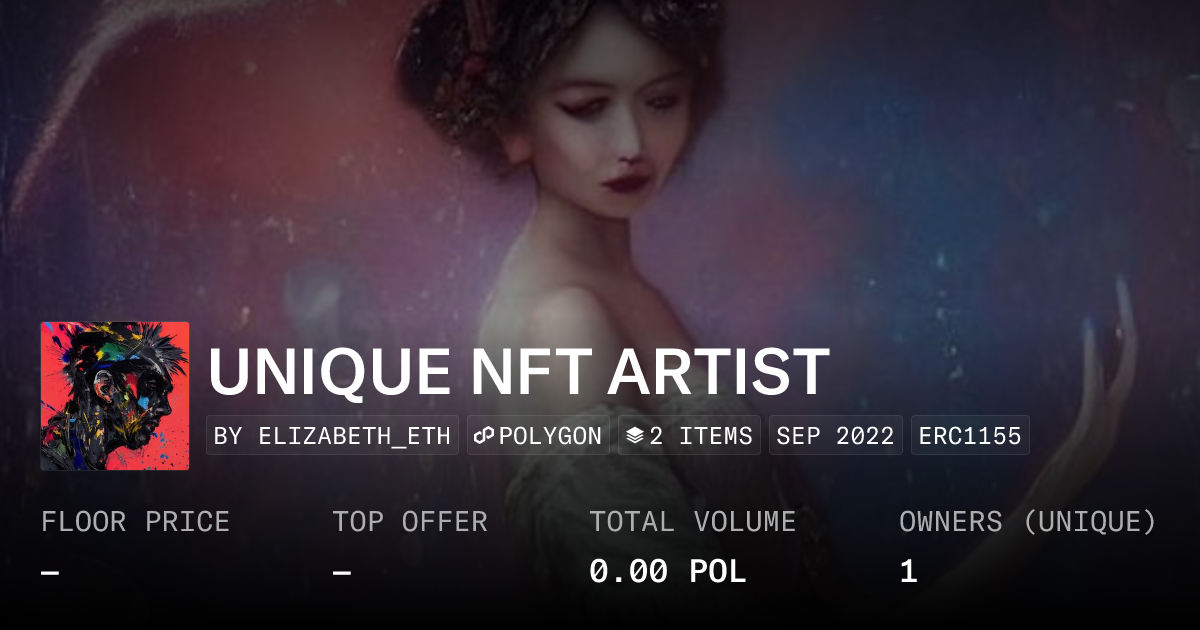Viewport: 1200px width, 630px height.
Task: Click the Polygon chain link icon
Action: pyautogui.click(x=485, y=436)
